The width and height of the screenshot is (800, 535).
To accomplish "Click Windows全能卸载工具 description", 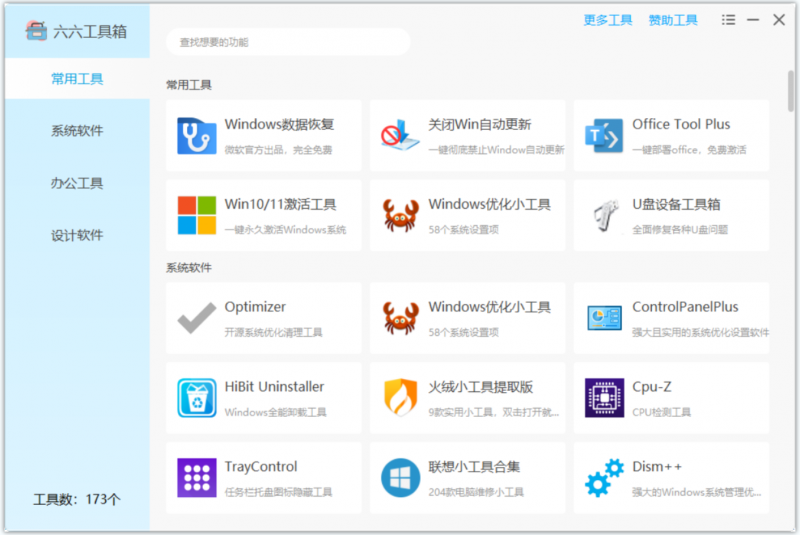I will click(275, 412).
